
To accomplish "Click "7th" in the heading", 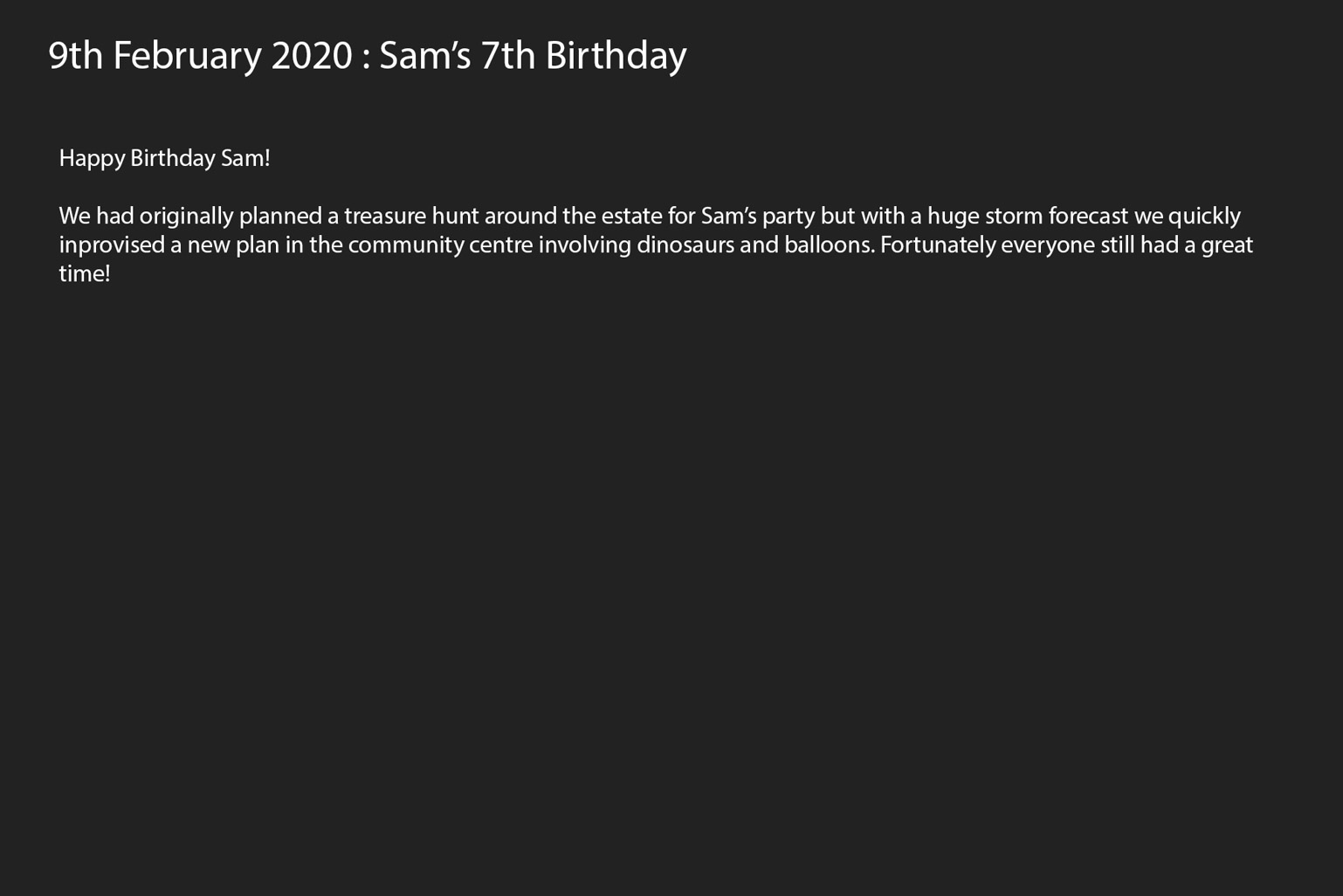I will point(507,56).
